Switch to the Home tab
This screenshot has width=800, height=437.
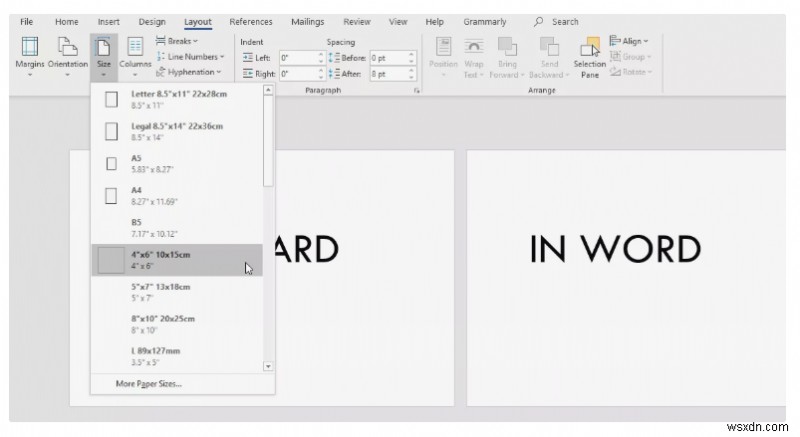67,22
